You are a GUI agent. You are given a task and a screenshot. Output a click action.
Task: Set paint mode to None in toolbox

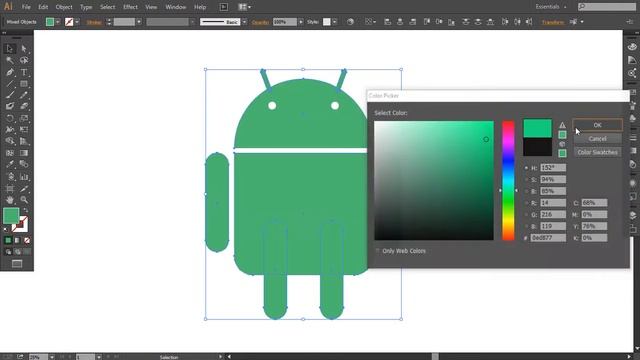pyautogui.click(x=27, y=240)
